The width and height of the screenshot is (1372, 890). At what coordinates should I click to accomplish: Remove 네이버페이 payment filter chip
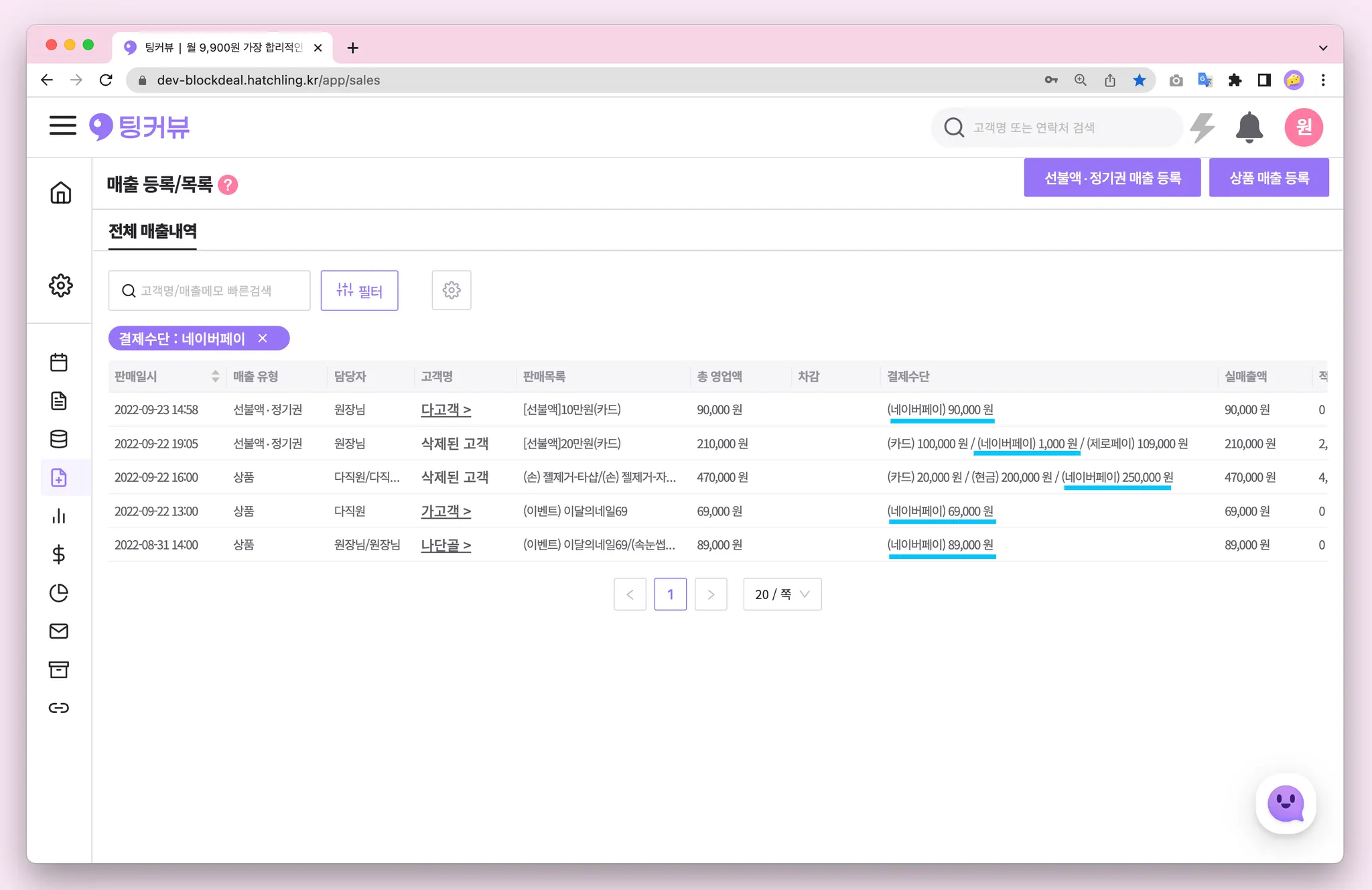tap(263, 338)
